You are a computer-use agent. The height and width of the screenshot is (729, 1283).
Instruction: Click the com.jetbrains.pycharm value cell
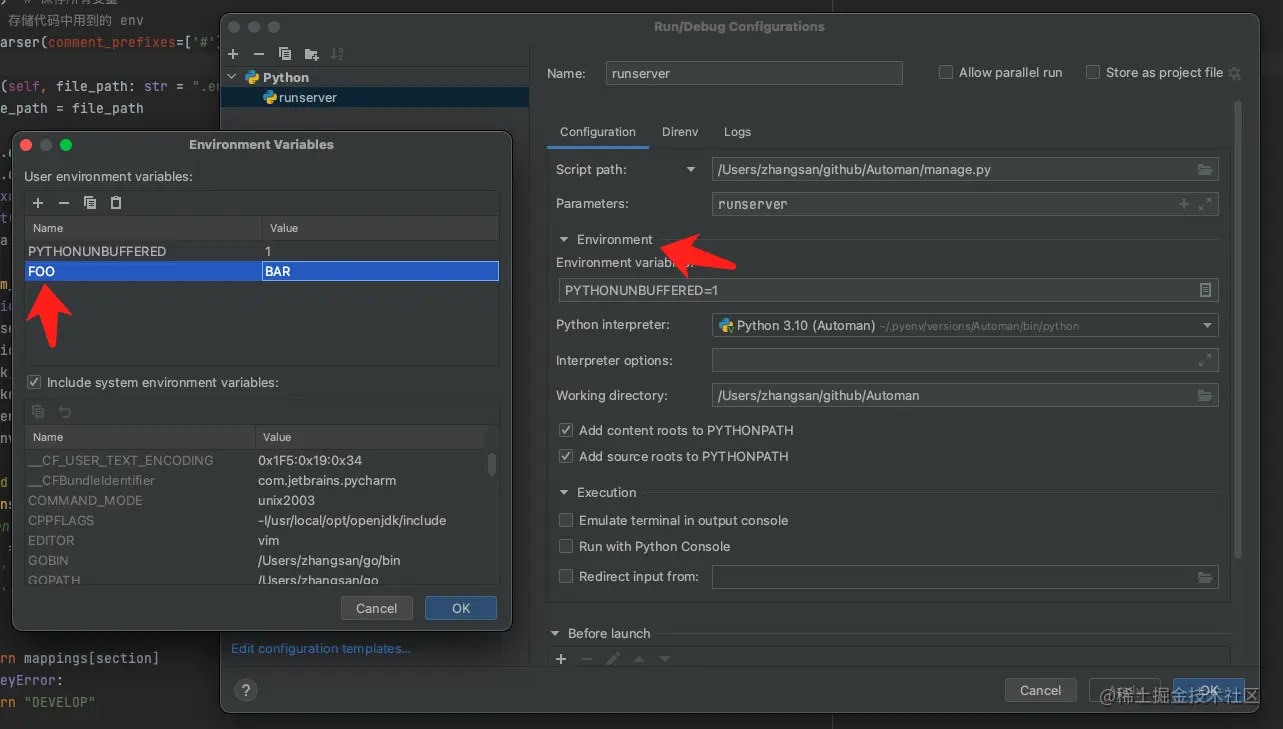[327, 481]
